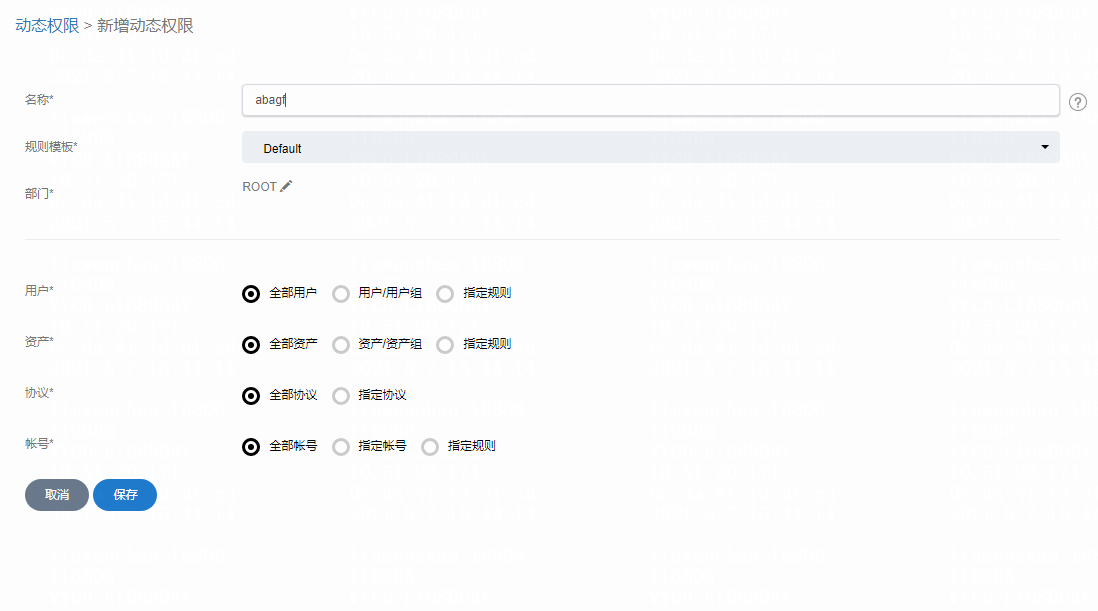The width and height of the screenshot is (1098, 611).
Task: Select 资产/资产组 radio option
Action: pos(341,344)
